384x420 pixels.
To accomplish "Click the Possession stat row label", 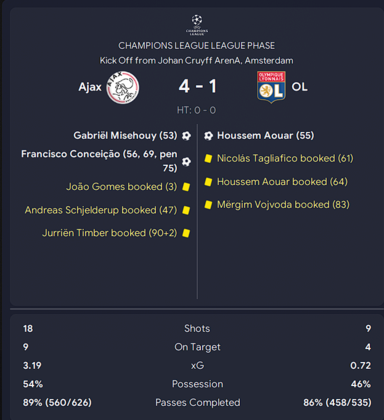I will click(x=197, y=384).
